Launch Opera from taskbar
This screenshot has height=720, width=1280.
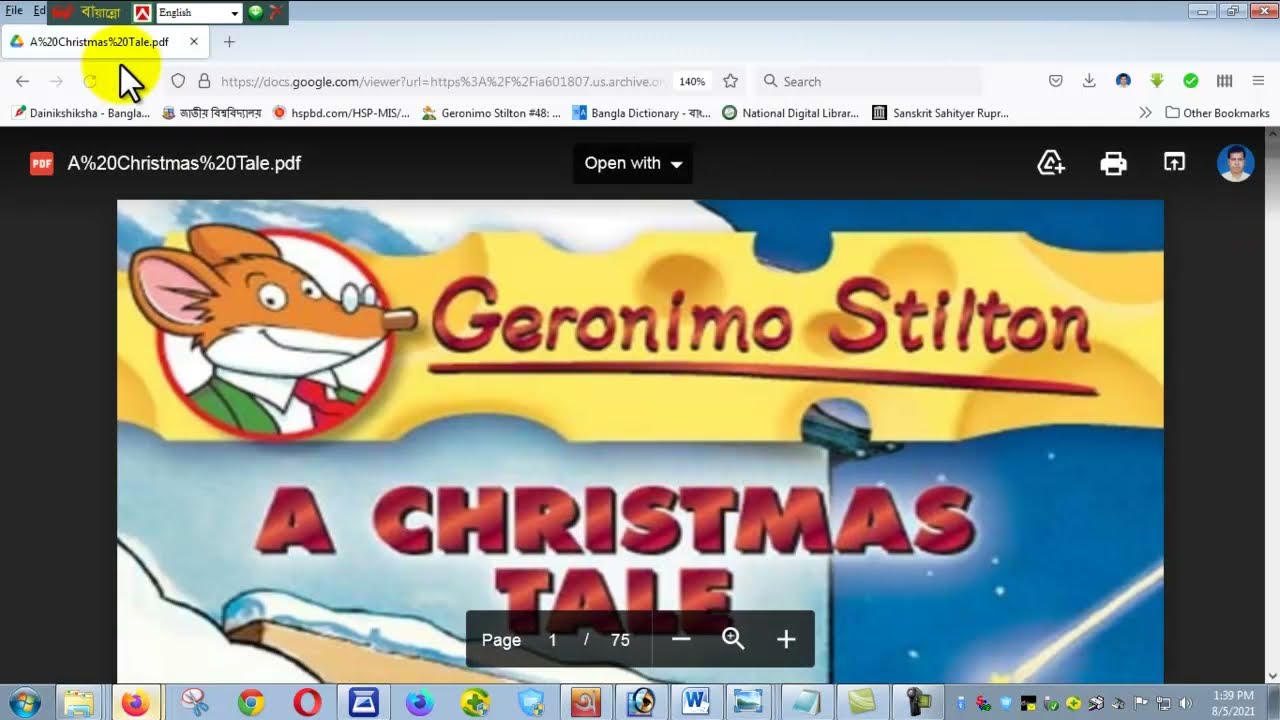(307, 703)
